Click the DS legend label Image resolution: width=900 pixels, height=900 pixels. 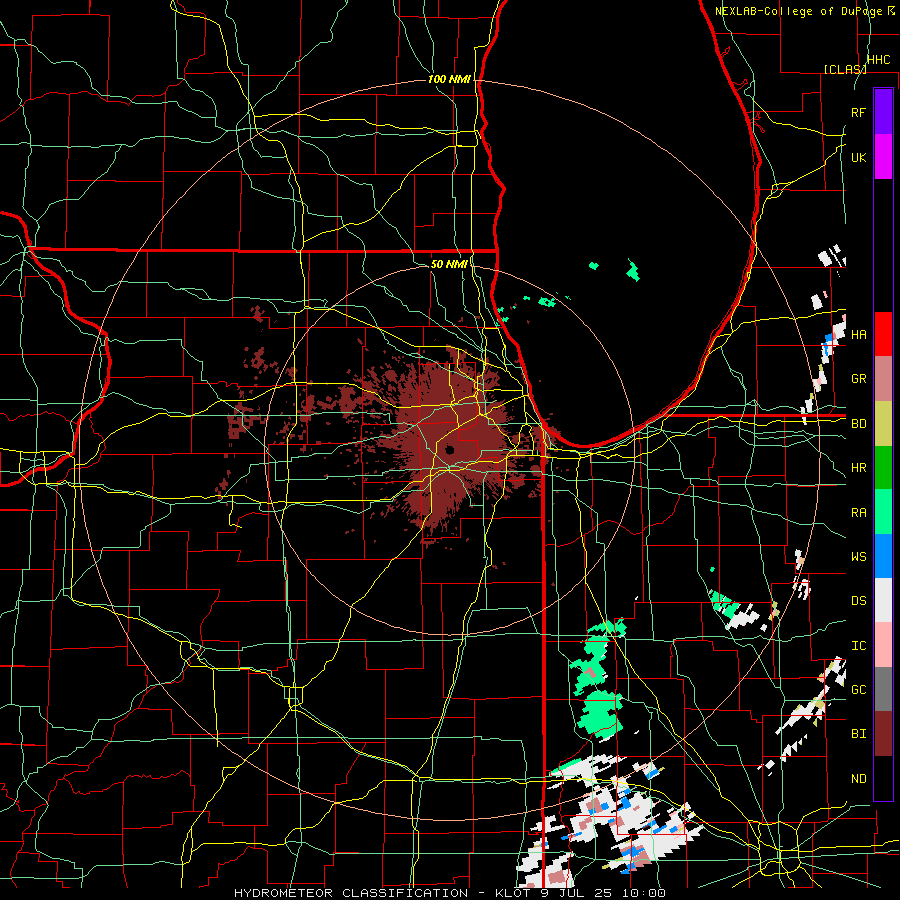point(858,601)
